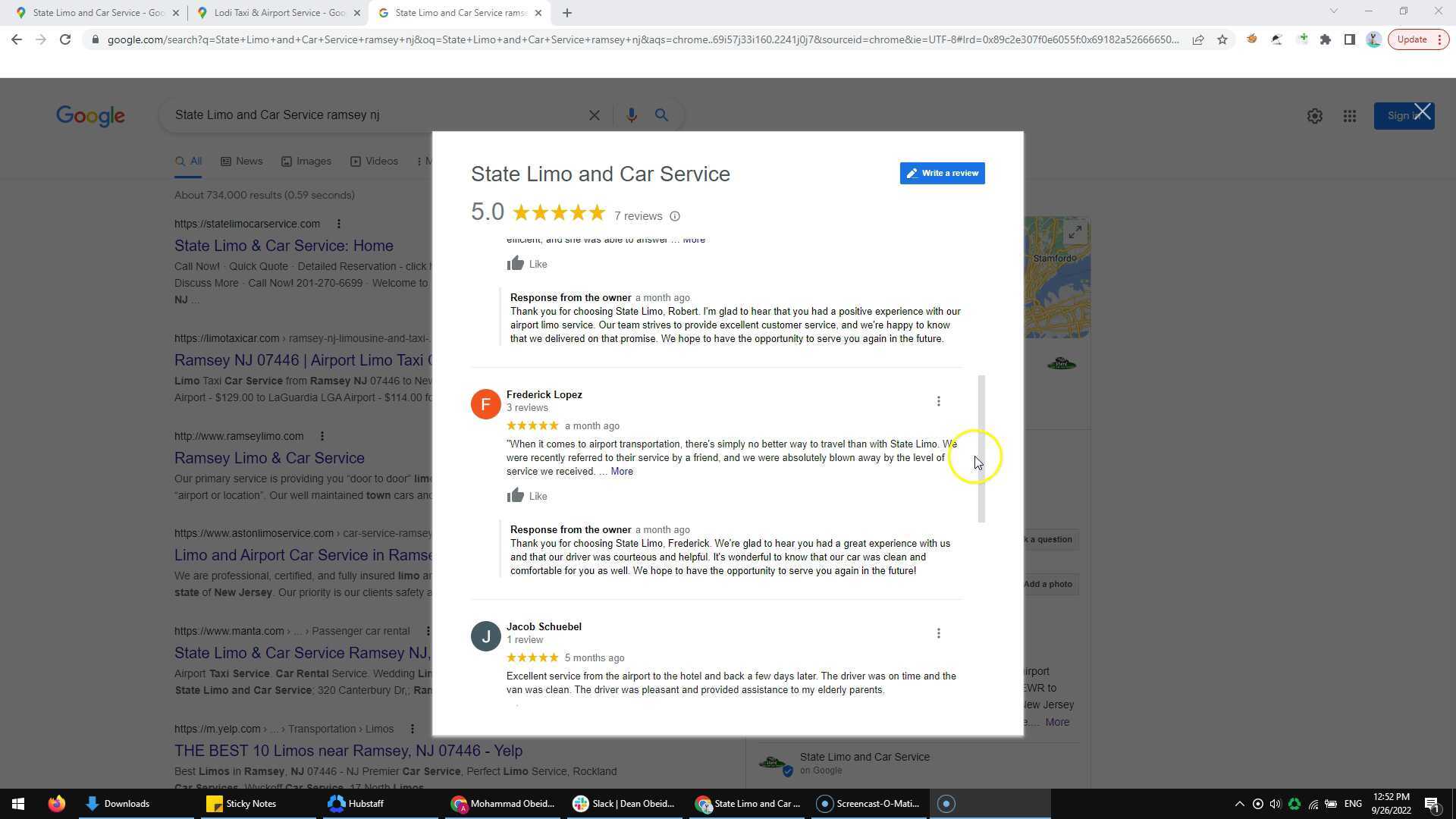Open the Chrome extensions puzzle icon
Viewport: 1456px width, 819px height.
(1325, 39)
